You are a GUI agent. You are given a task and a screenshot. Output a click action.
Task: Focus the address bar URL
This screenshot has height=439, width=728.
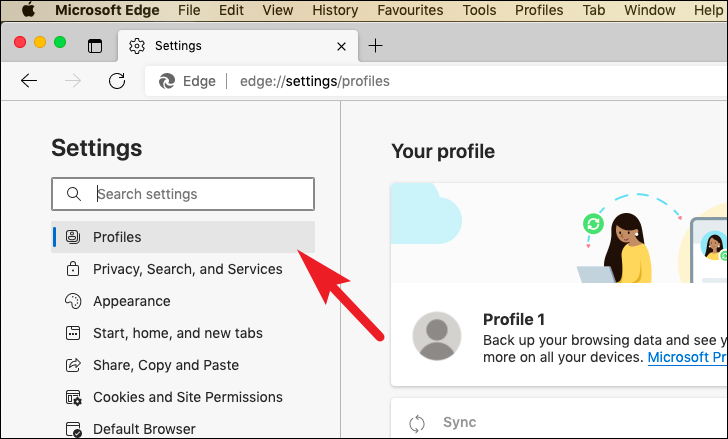tap(315, 81)
